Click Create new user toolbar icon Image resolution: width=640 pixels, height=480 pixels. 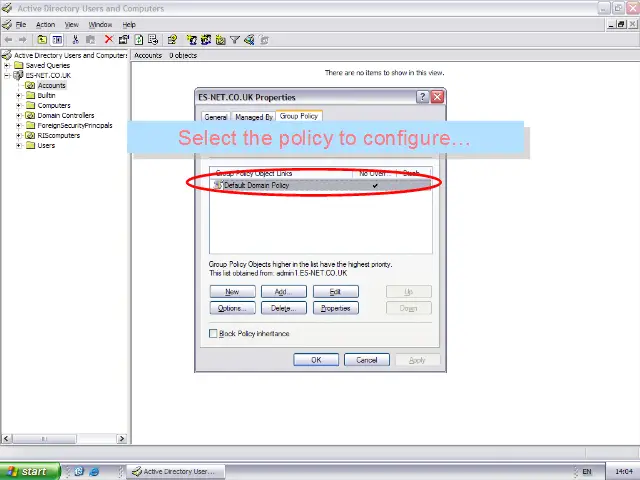click(191, 40)
